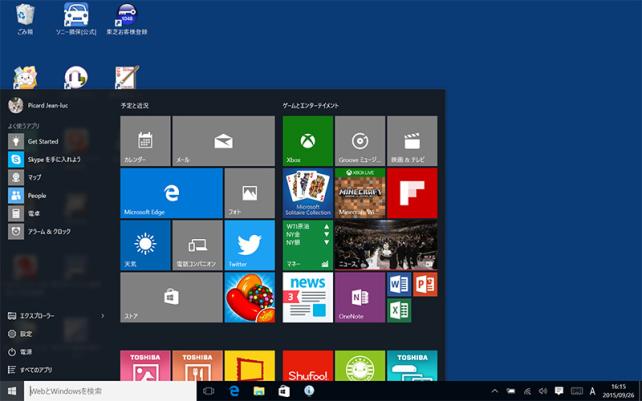Open the Action Center notification icon

[x=559, y=391]
